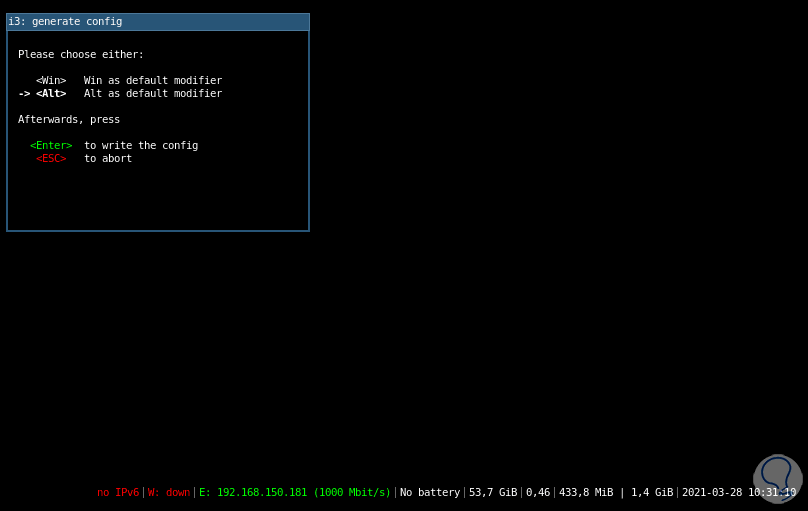The image size is (808, 511).
Task: Click the 'Please choose either:' text
Action: pos(81,54)
